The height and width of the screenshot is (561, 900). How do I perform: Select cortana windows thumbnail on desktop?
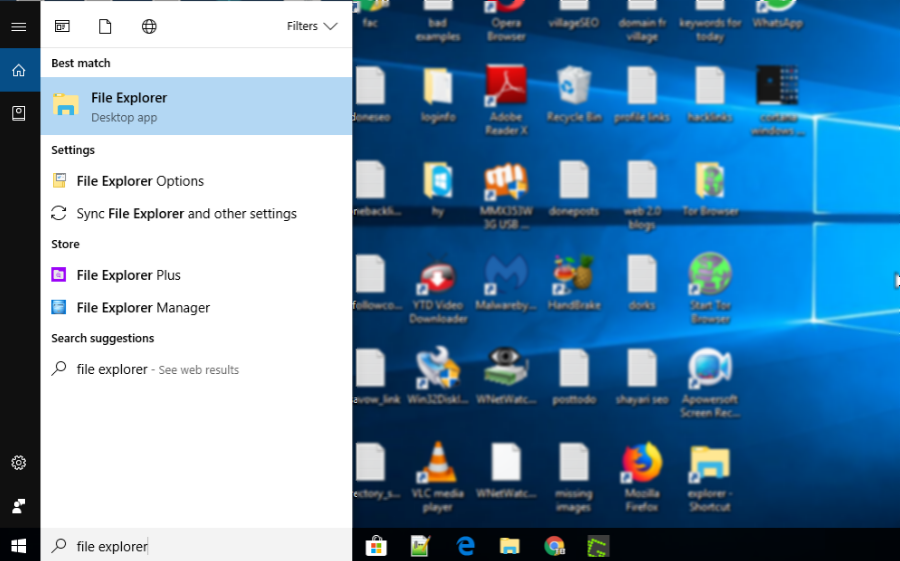click(x=778, y=100)
